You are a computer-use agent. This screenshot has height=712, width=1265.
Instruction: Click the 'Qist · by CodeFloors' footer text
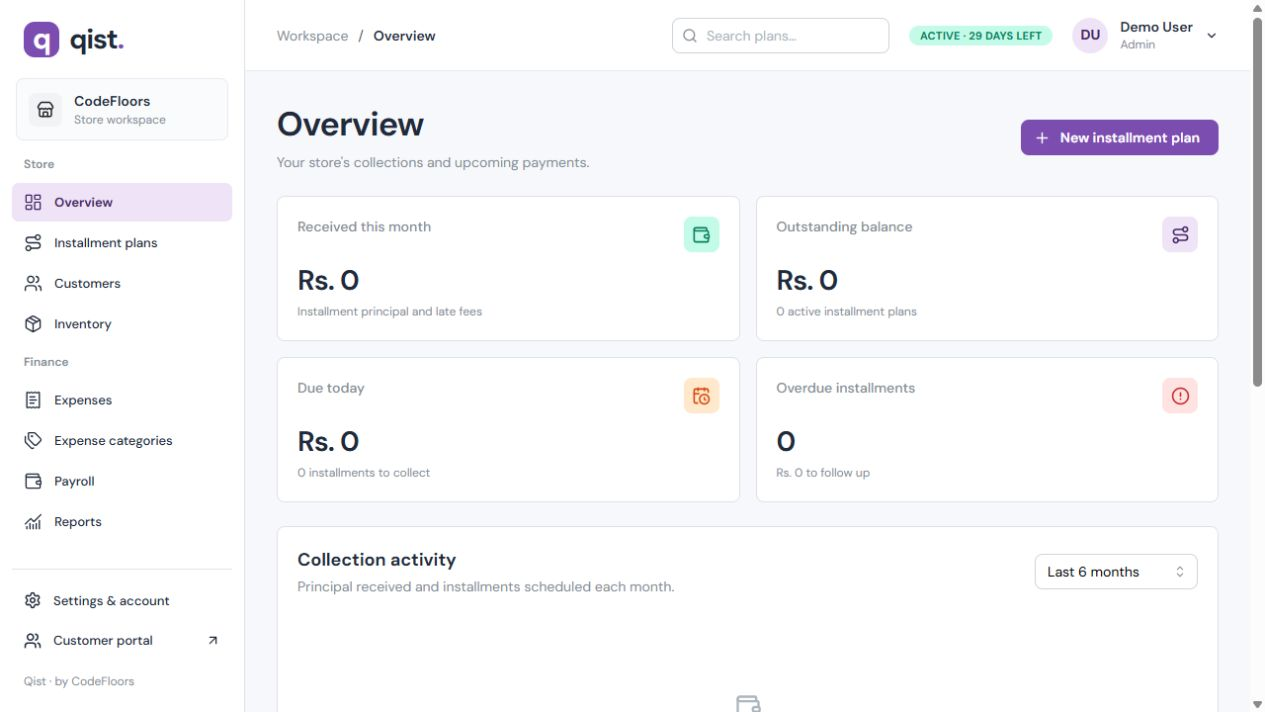[x=79, y=681]
